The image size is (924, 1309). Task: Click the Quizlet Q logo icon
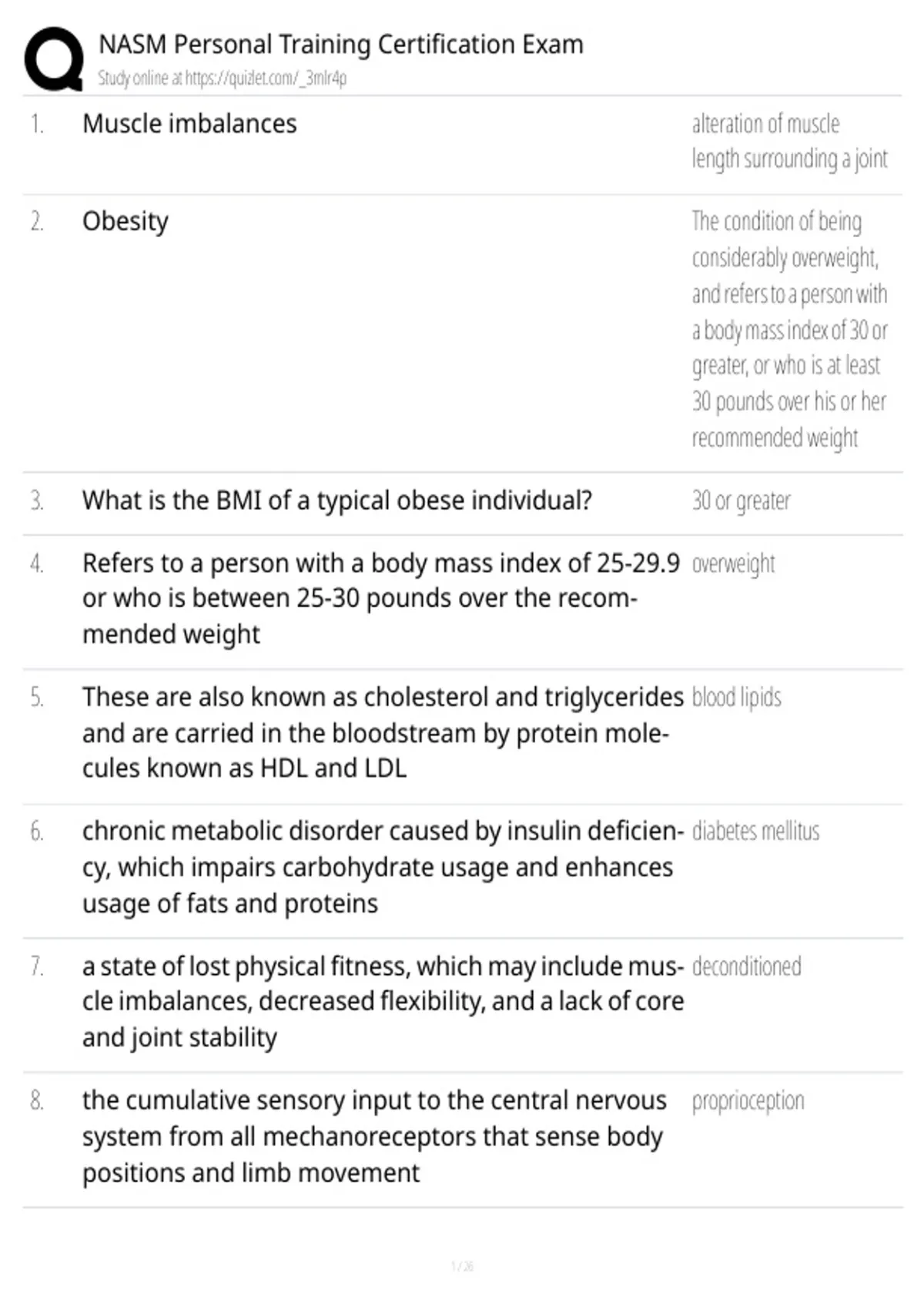pos(54,59)
